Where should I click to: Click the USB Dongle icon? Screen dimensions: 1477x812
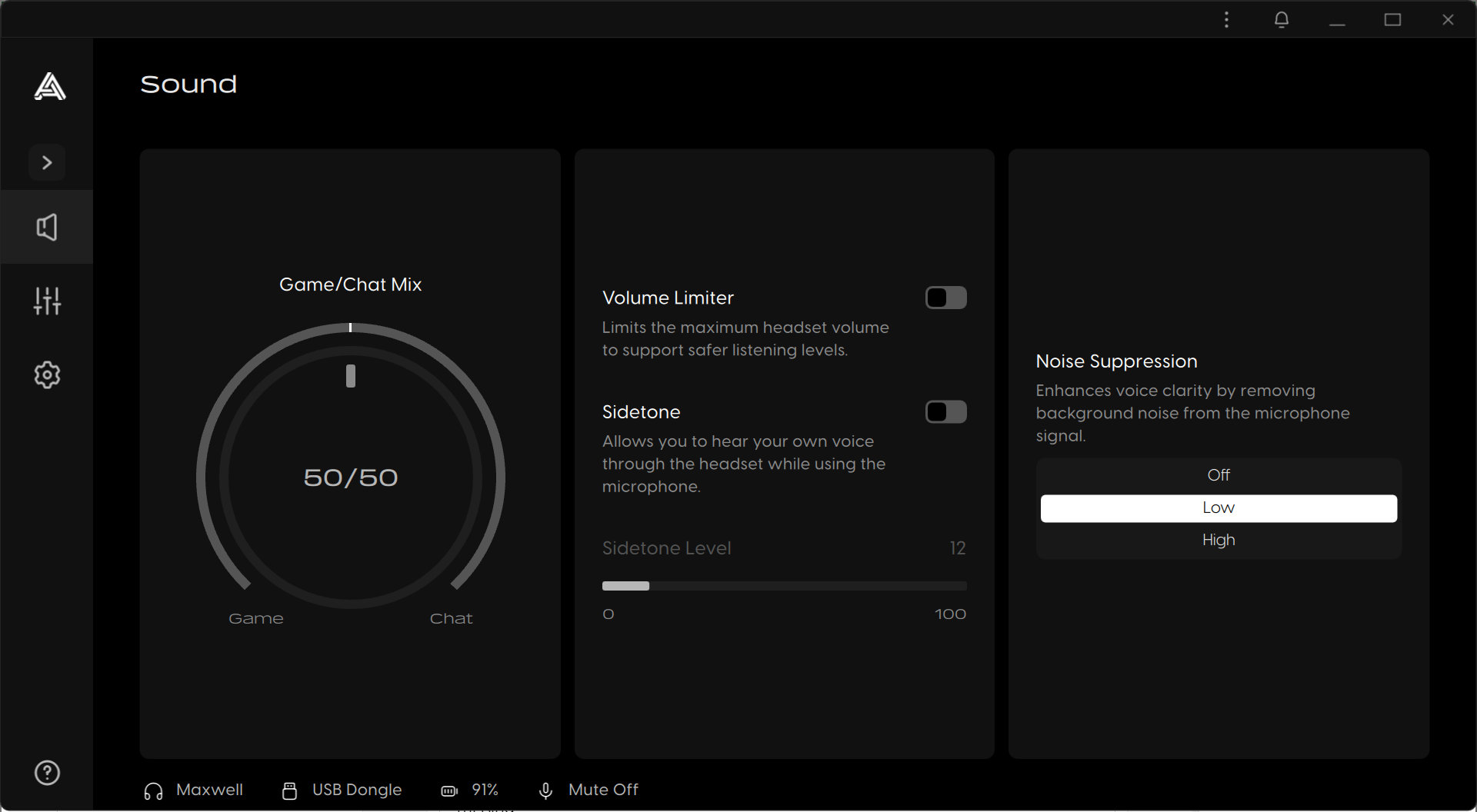point(289,790)
